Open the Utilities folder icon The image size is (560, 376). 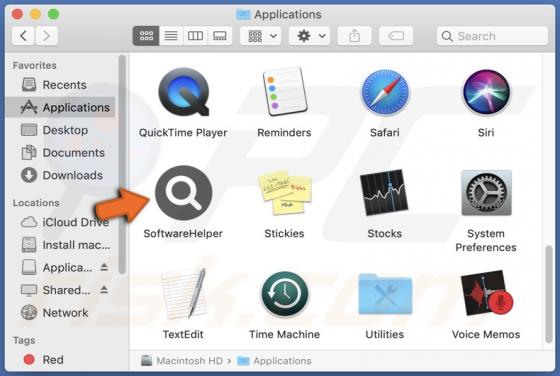coord(385,294)
